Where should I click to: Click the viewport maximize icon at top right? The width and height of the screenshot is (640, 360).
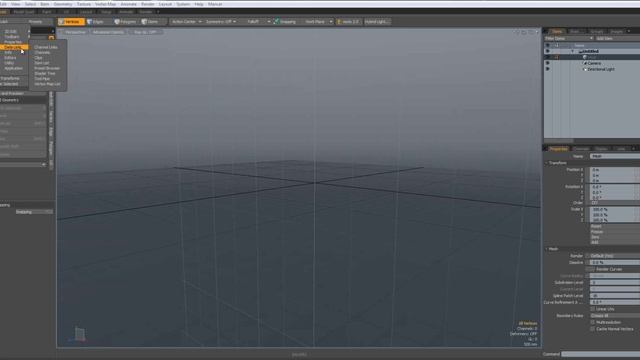coord(531,32)
